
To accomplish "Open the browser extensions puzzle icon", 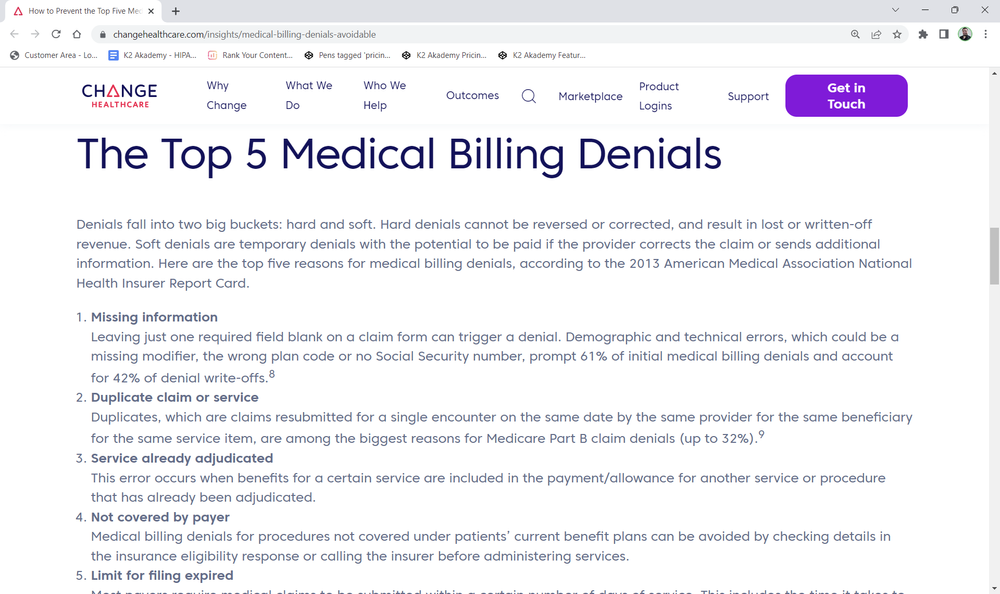I will (922, 33).
